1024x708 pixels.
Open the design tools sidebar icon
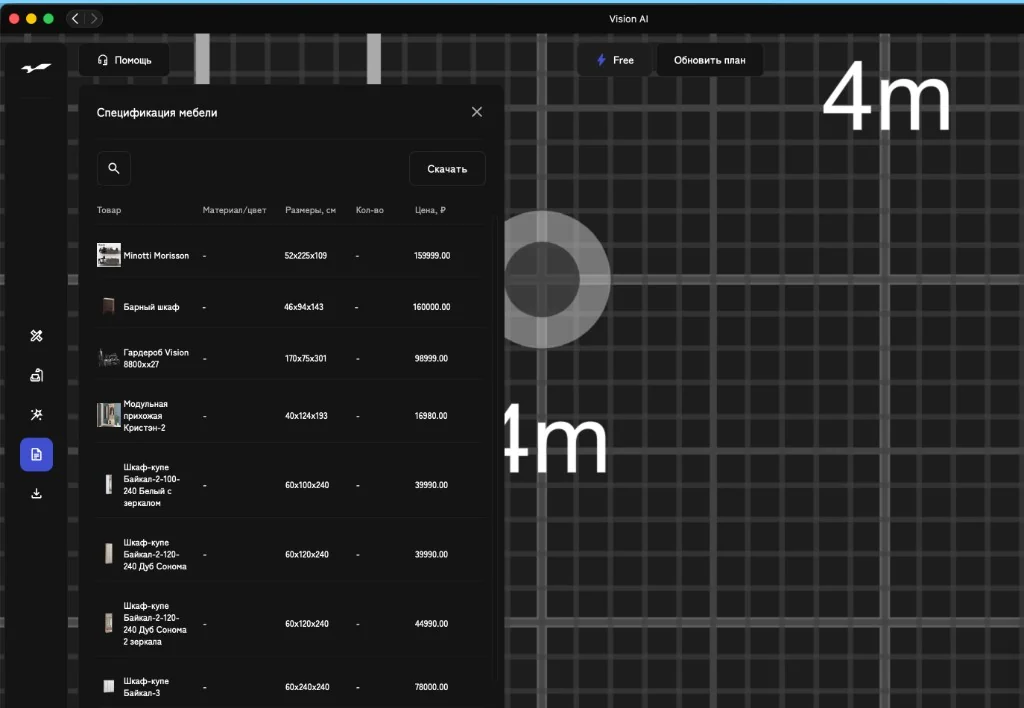(x=37, y=336)
